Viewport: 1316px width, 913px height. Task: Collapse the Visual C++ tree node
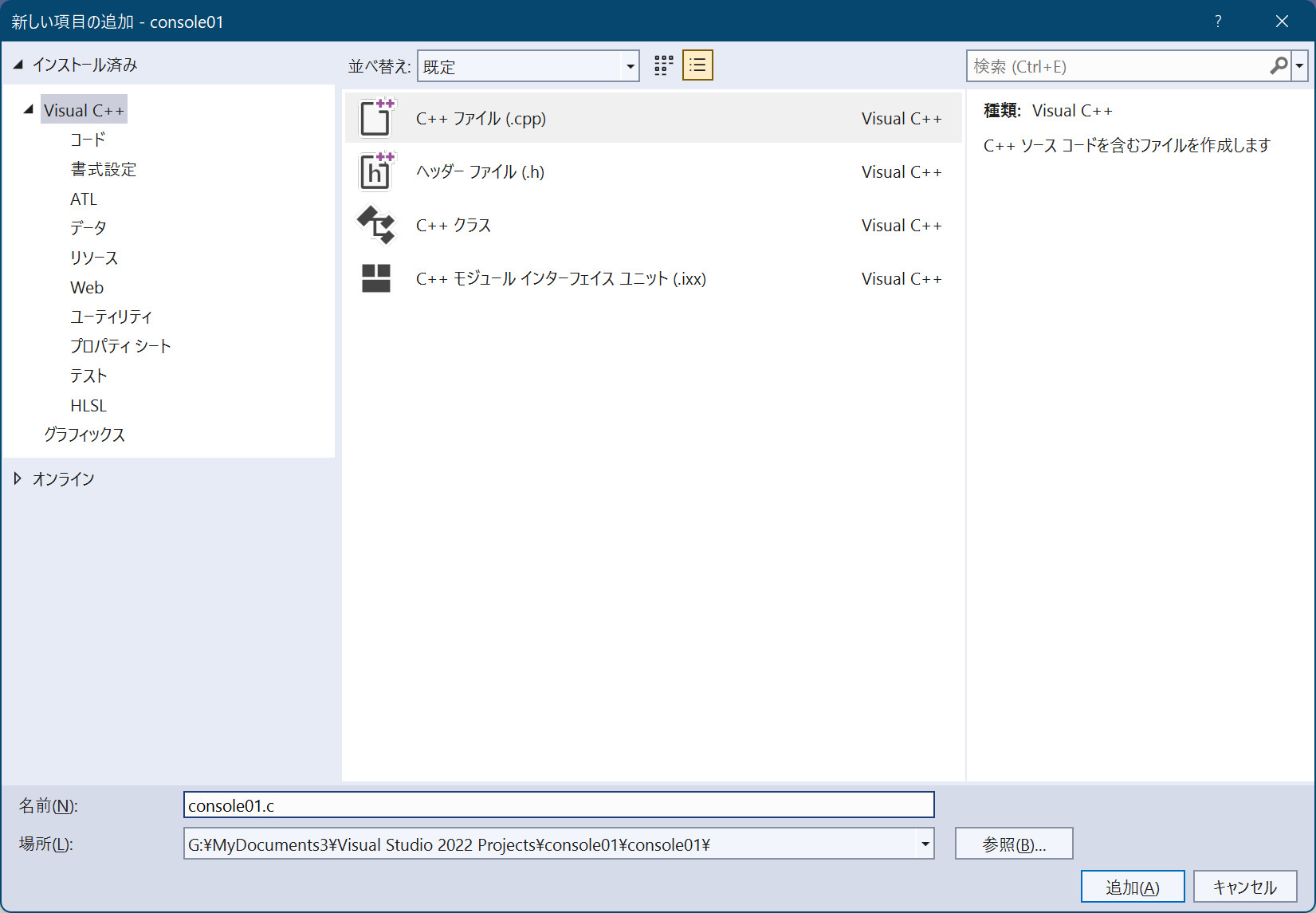click(x=29, y=110)
